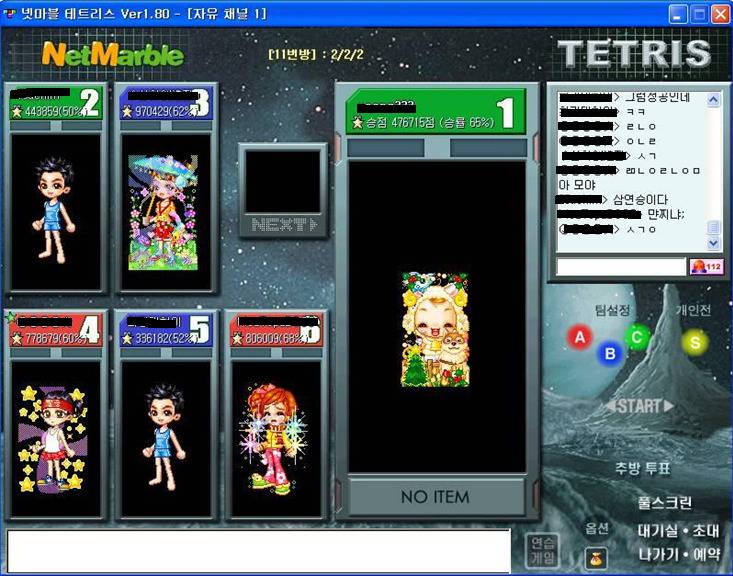Select blue team B button
This screenshot has width=733, height=576.
coord(610,352)
